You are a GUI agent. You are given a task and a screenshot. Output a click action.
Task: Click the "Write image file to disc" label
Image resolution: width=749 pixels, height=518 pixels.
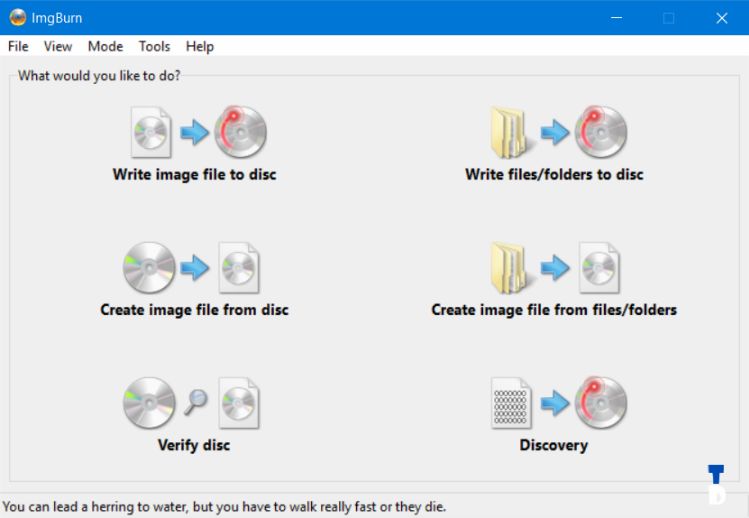point(194,174)
